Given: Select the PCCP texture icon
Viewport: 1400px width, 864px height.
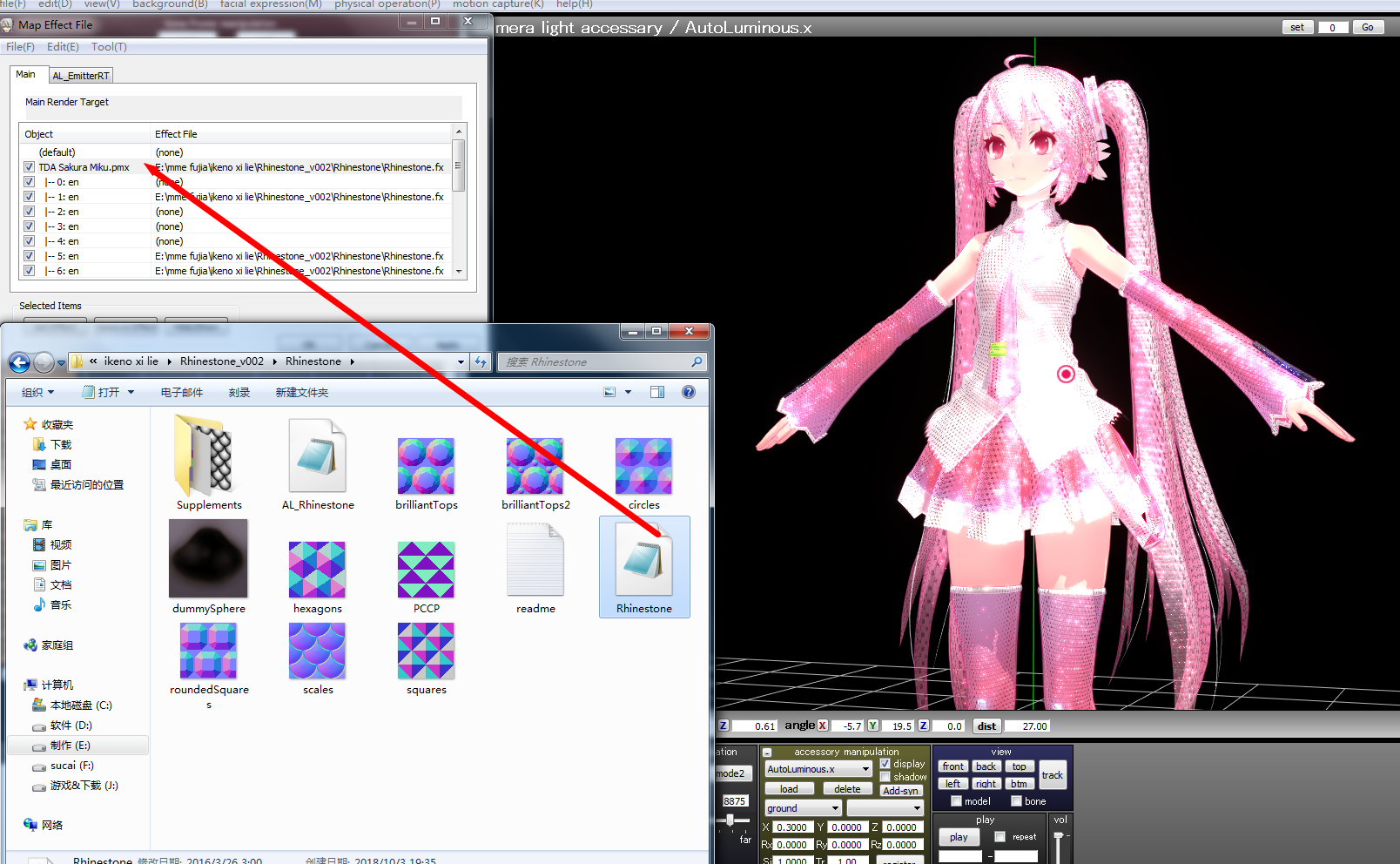Looking at the screenshot, I should 426,570.
